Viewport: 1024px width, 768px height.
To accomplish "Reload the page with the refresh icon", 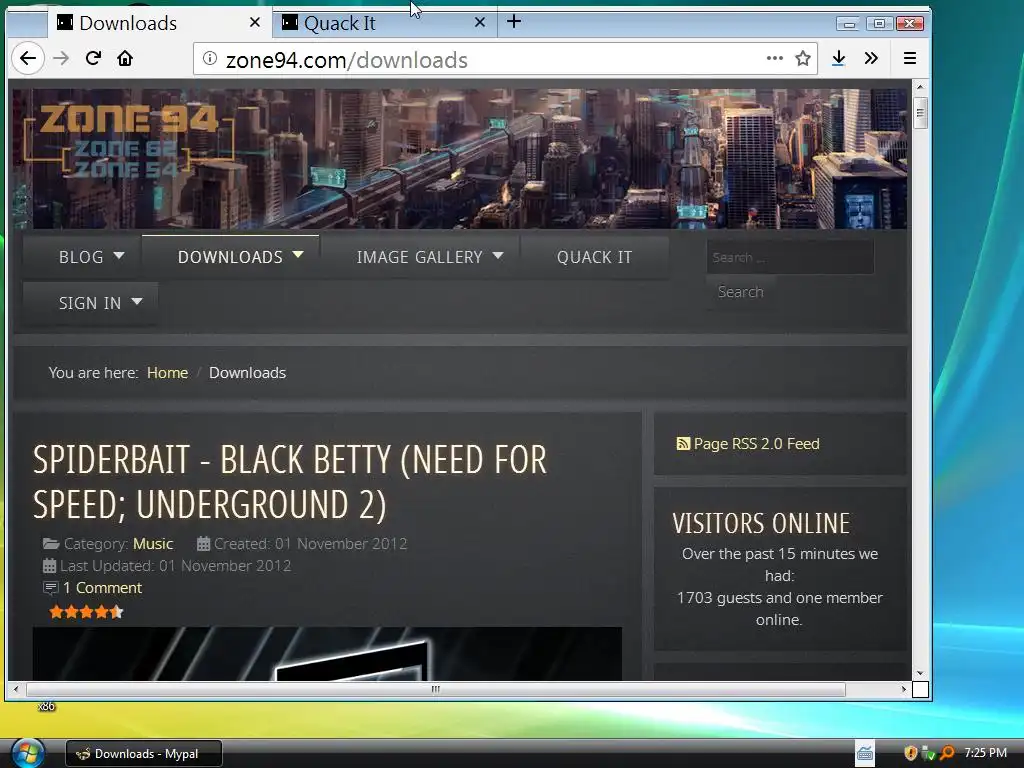I will (93, 58).
